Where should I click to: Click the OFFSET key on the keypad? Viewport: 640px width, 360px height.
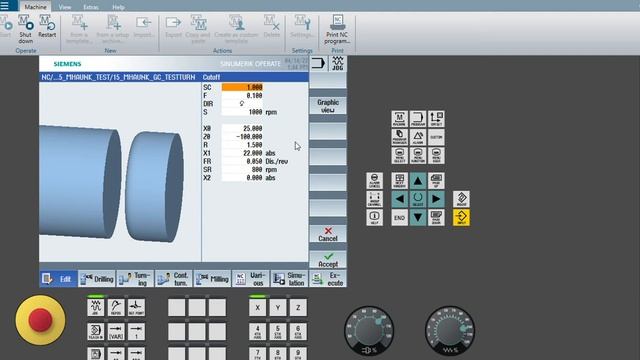(x=436, y=119)
